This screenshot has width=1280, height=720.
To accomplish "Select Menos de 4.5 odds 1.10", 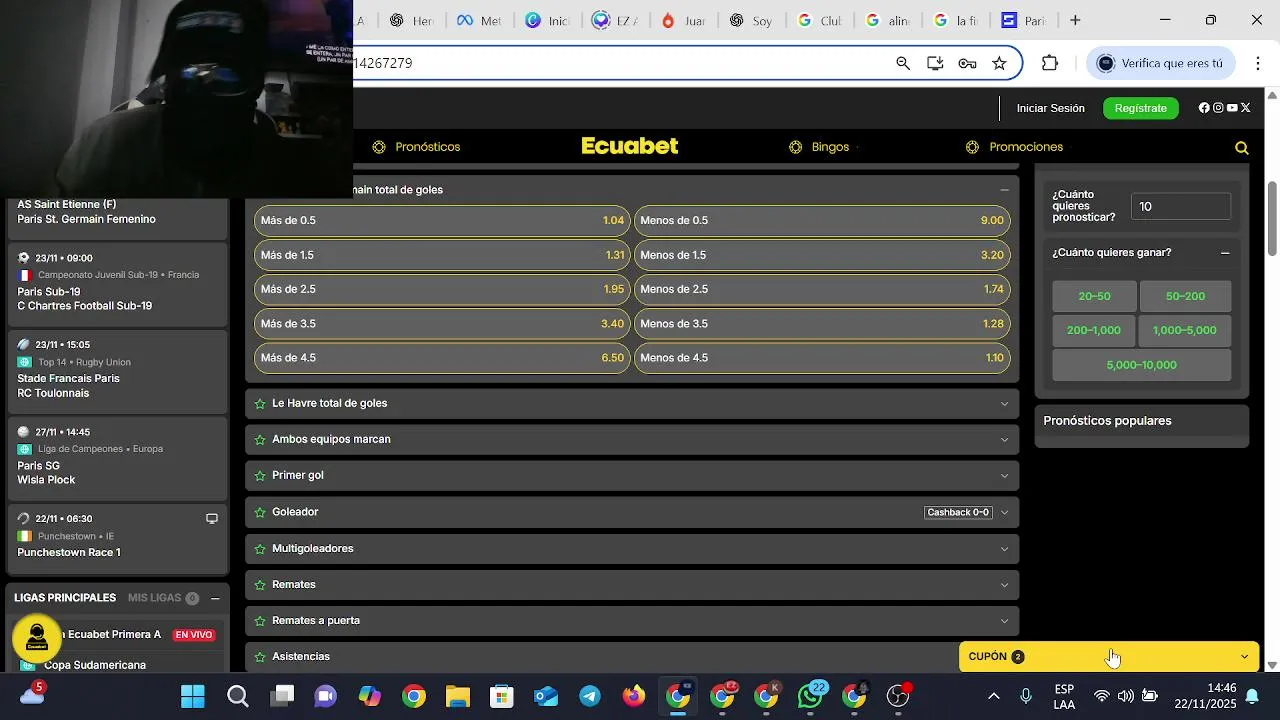I will (822, 358).
